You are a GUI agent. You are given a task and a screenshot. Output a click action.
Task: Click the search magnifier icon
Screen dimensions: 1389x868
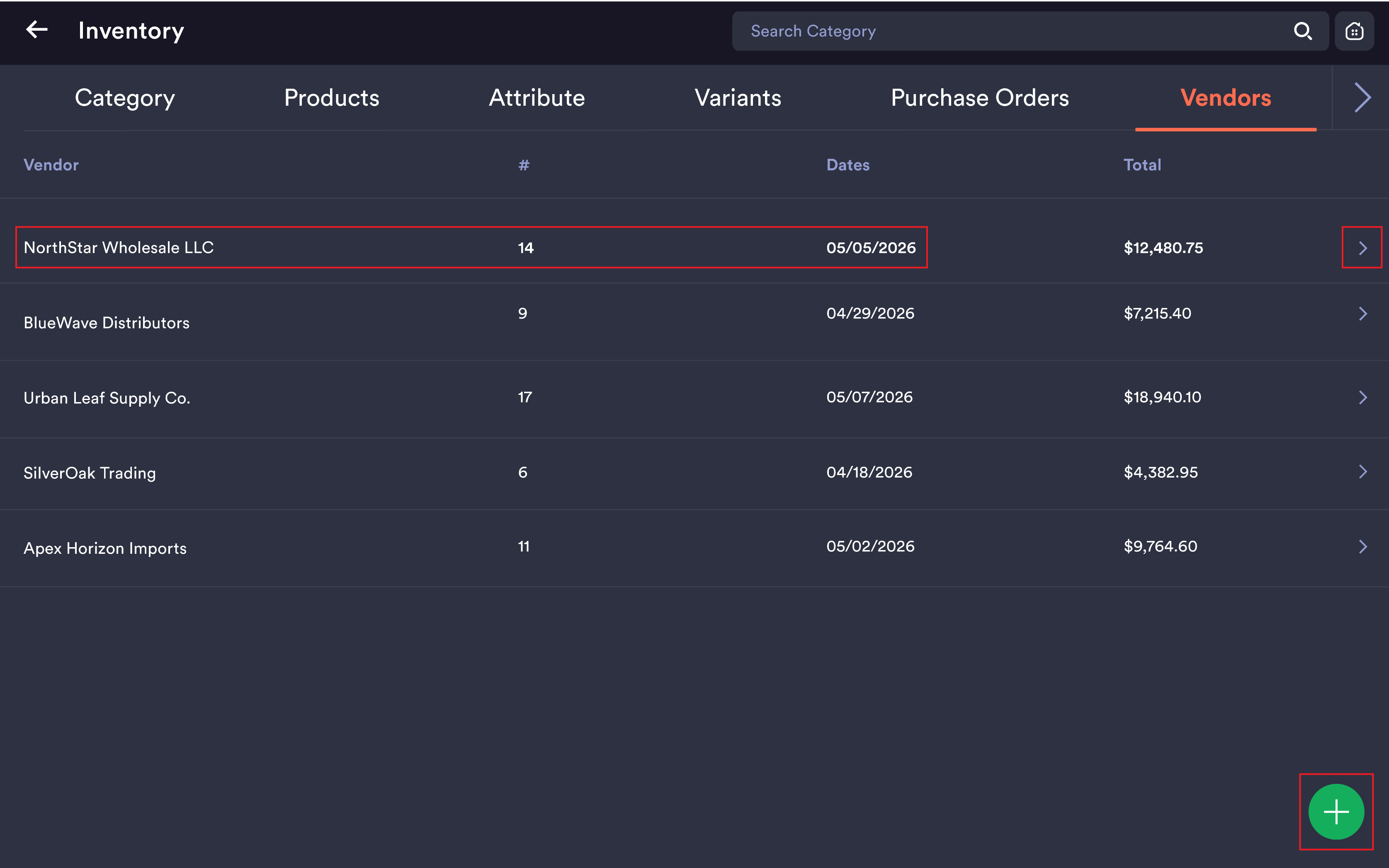pos(1303,31)
